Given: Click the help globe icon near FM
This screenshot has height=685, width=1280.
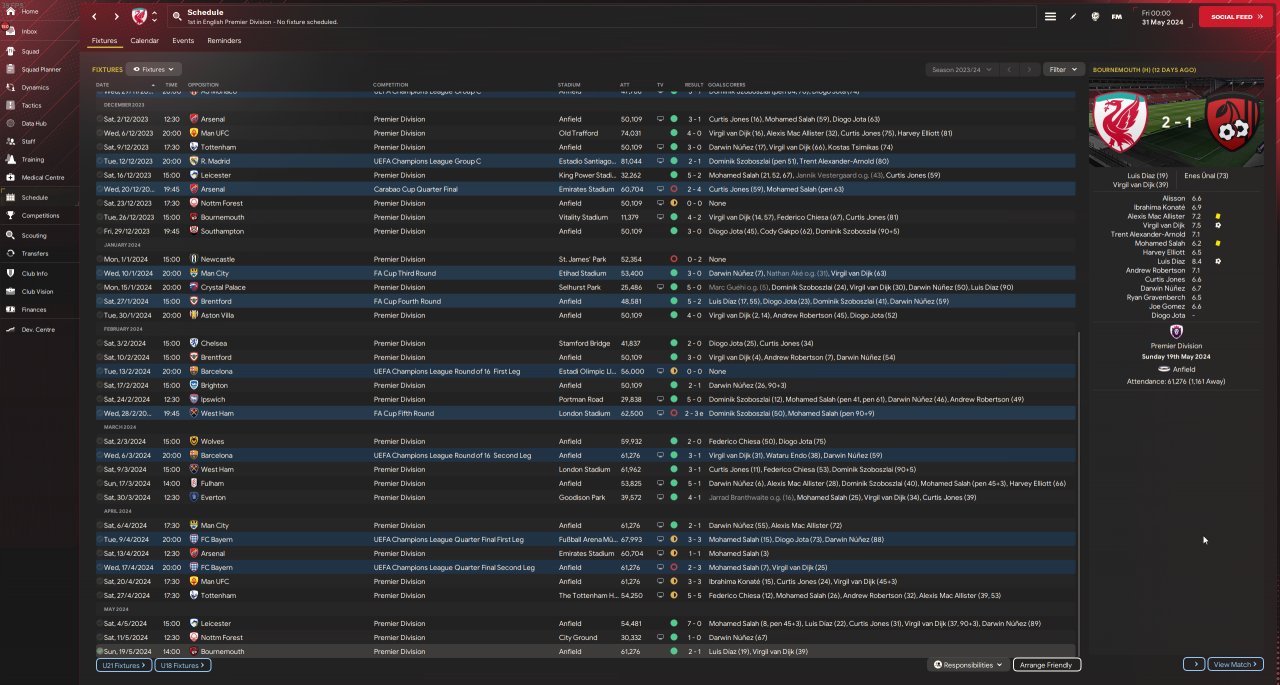Looking at the screenshot, I should (x=1095, y=16).
